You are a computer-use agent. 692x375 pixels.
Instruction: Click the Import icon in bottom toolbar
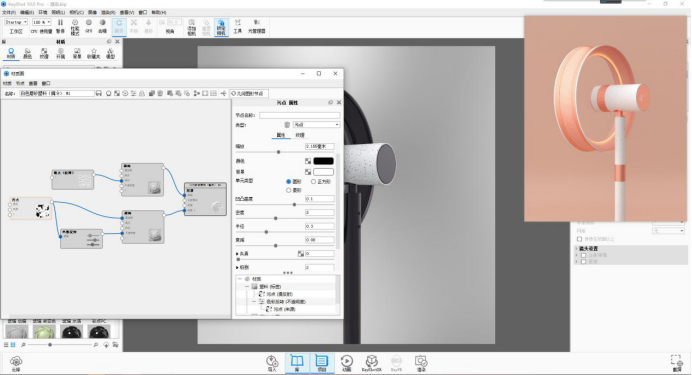point(272,362)
